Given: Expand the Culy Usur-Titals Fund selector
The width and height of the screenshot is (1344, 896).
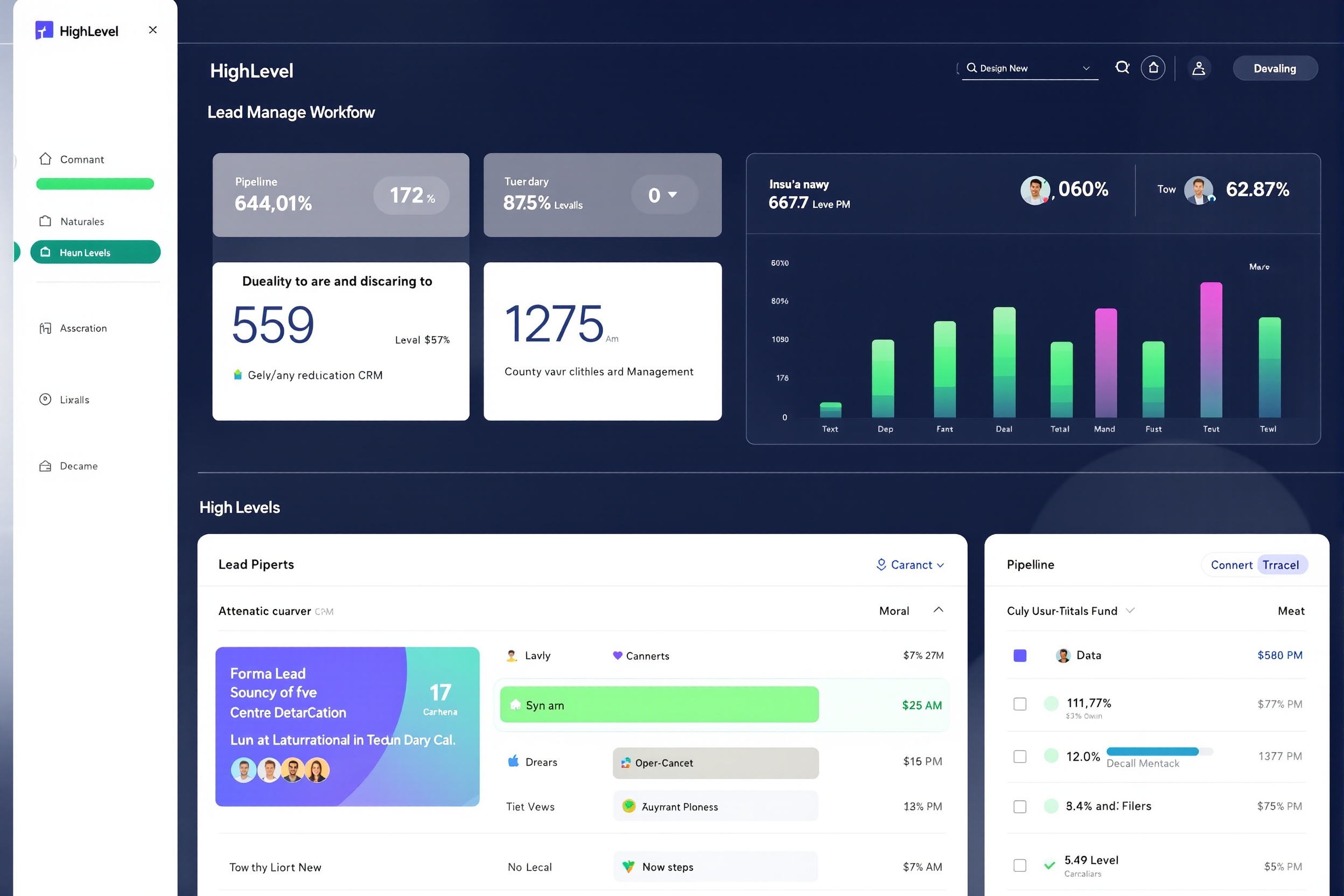Looking at the screenshot, I should [1130, 610].
